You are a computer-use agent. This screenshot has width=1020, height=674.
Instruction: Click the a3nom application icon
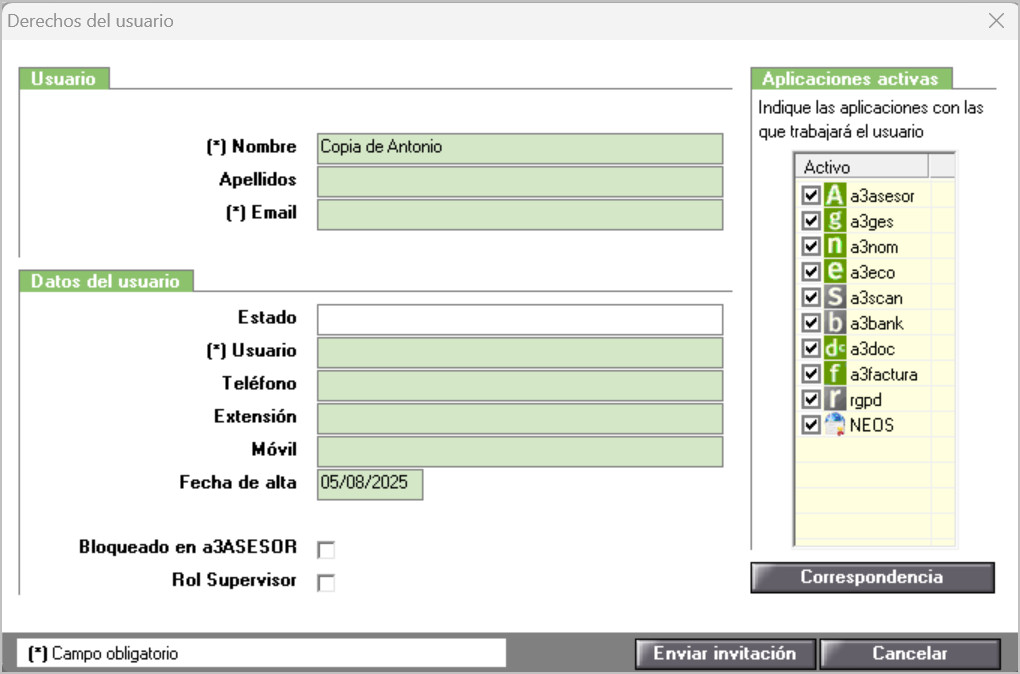coord(835,246)
